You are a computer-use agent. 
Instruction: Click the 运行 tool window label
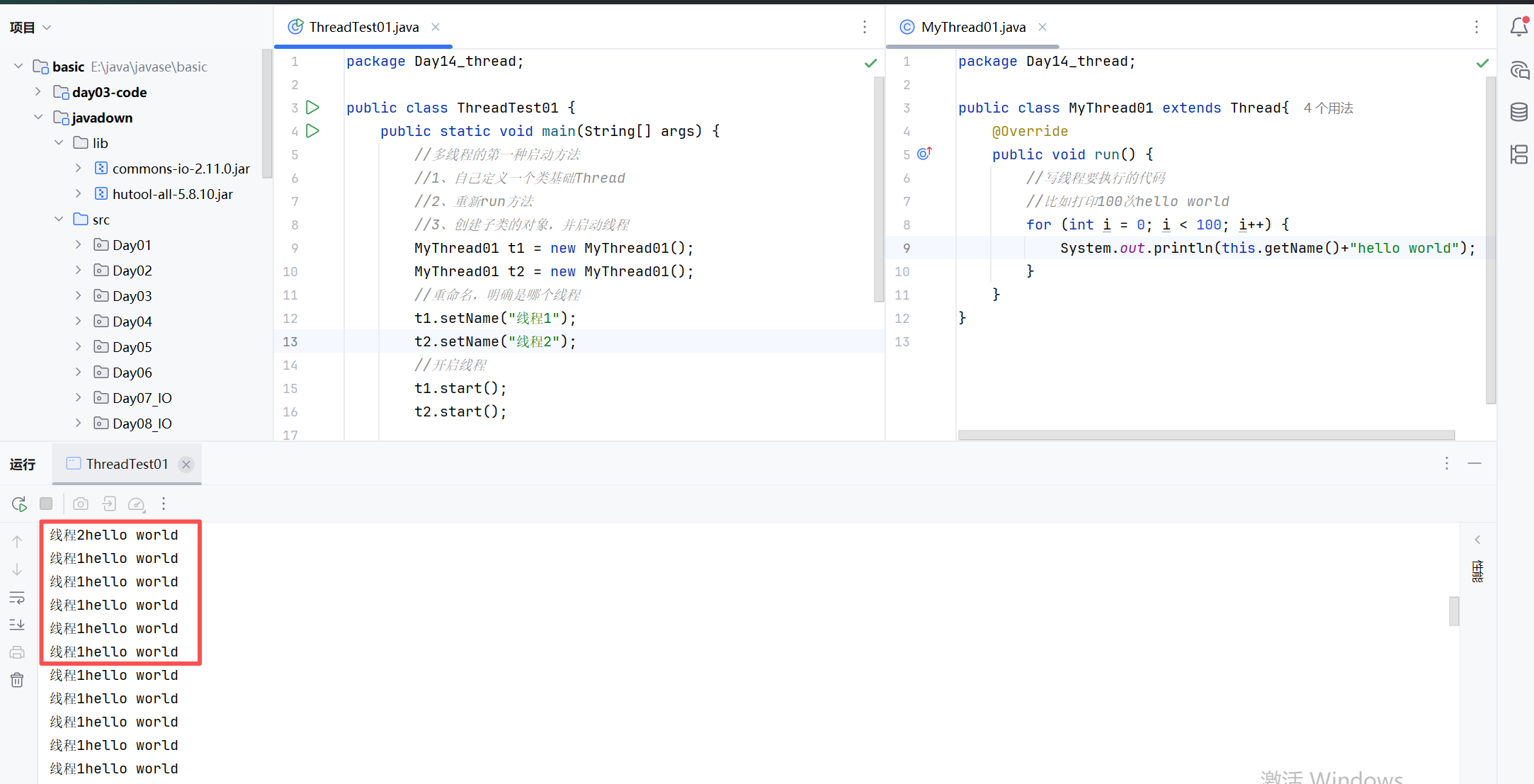pos(23,465)
